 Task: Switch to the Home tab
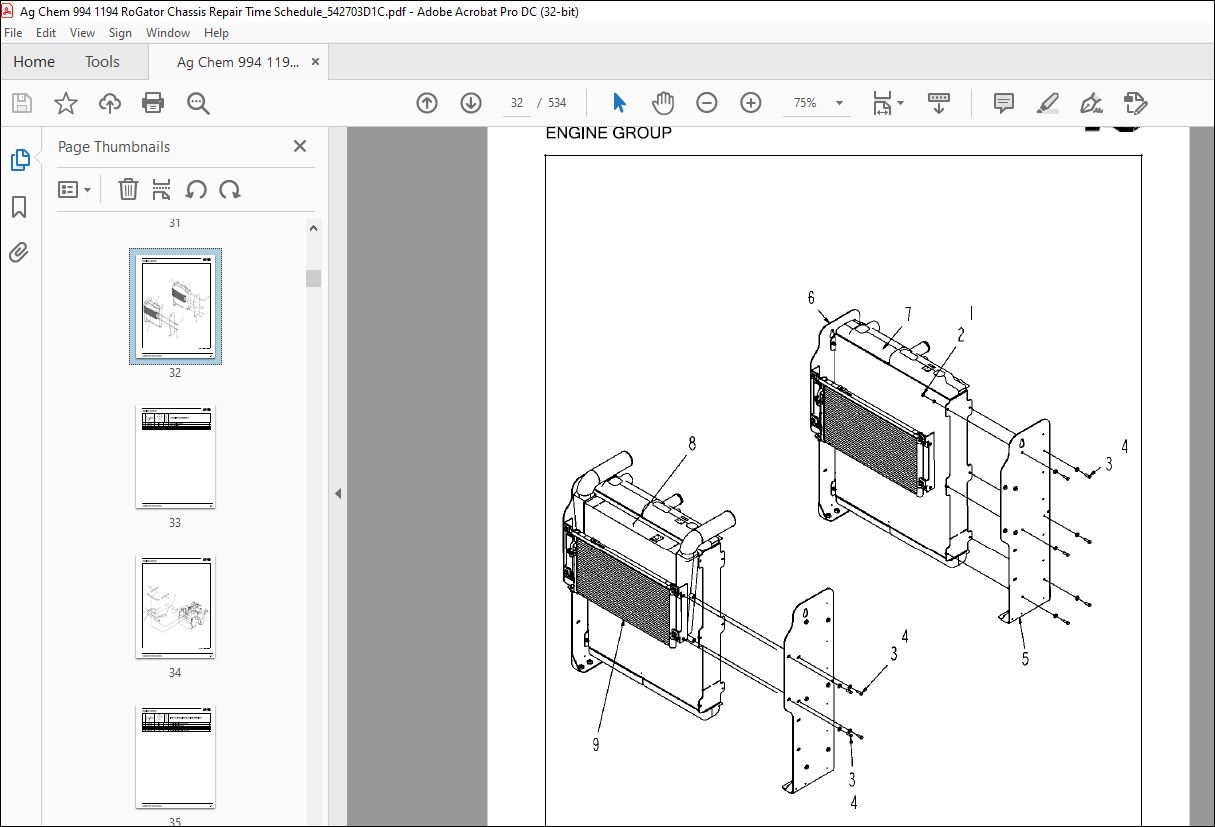coord(34,62)
